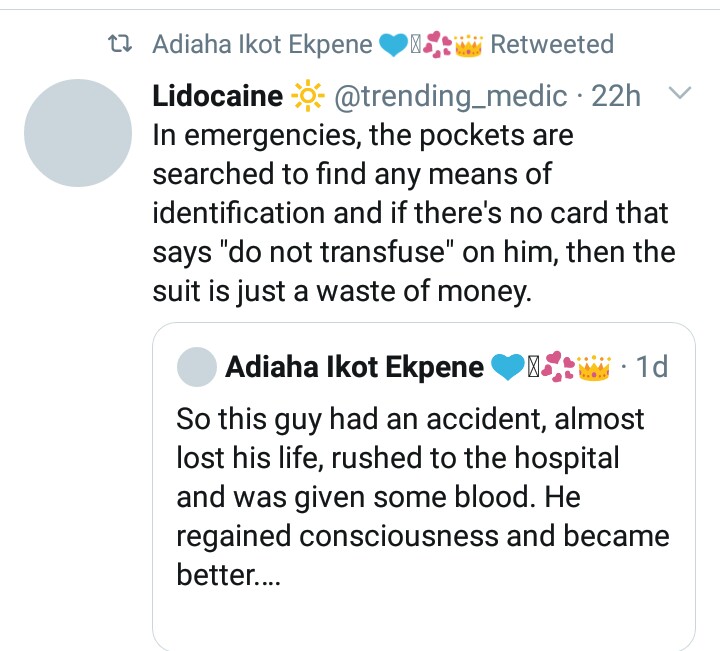The height and width of the screenshot is (651, 720).
Task: Click the "Retweeted" label at the top
Action: coord(552,45)
